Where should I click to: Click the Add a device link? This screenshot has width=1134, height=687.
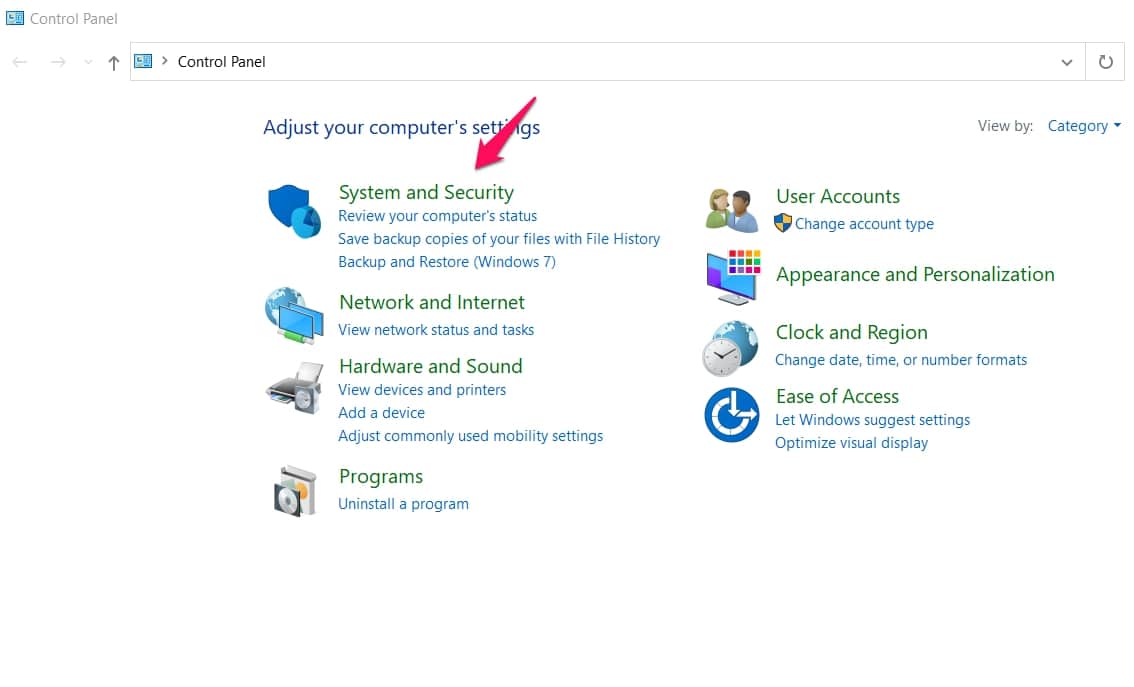[381, 413]
